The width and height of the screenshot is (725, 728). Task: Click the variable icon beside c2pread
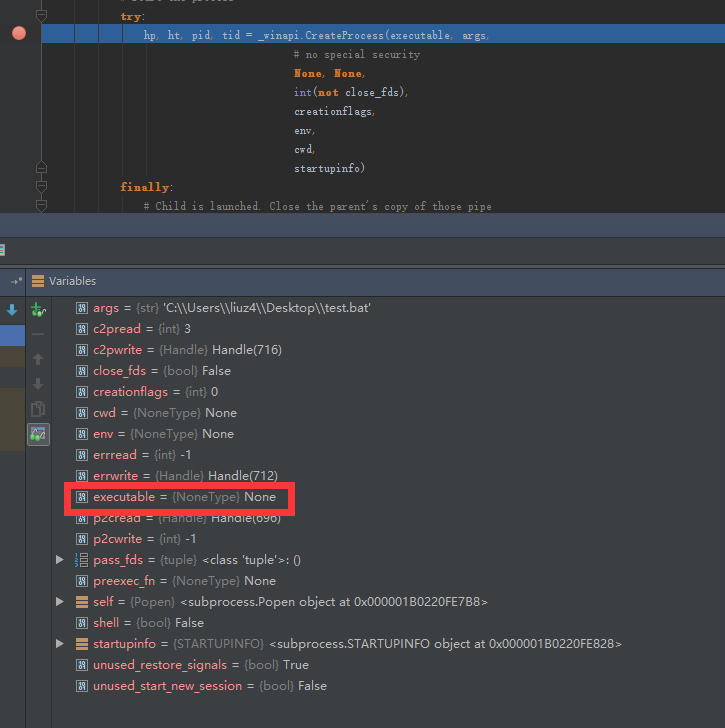coord(82,329)
